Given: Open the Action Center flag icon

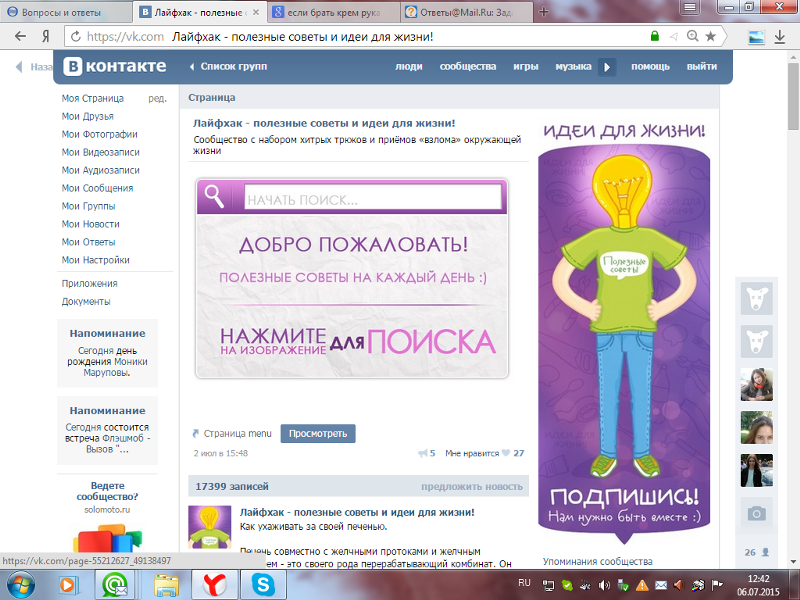Looking at the screenshot, I should 717,585.
